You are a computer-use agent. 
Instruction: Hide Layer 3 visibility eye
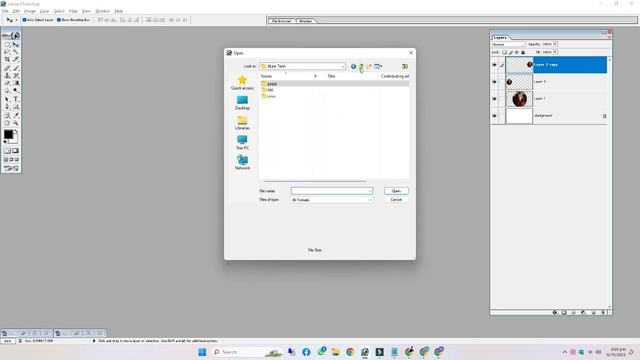(494, 82)
